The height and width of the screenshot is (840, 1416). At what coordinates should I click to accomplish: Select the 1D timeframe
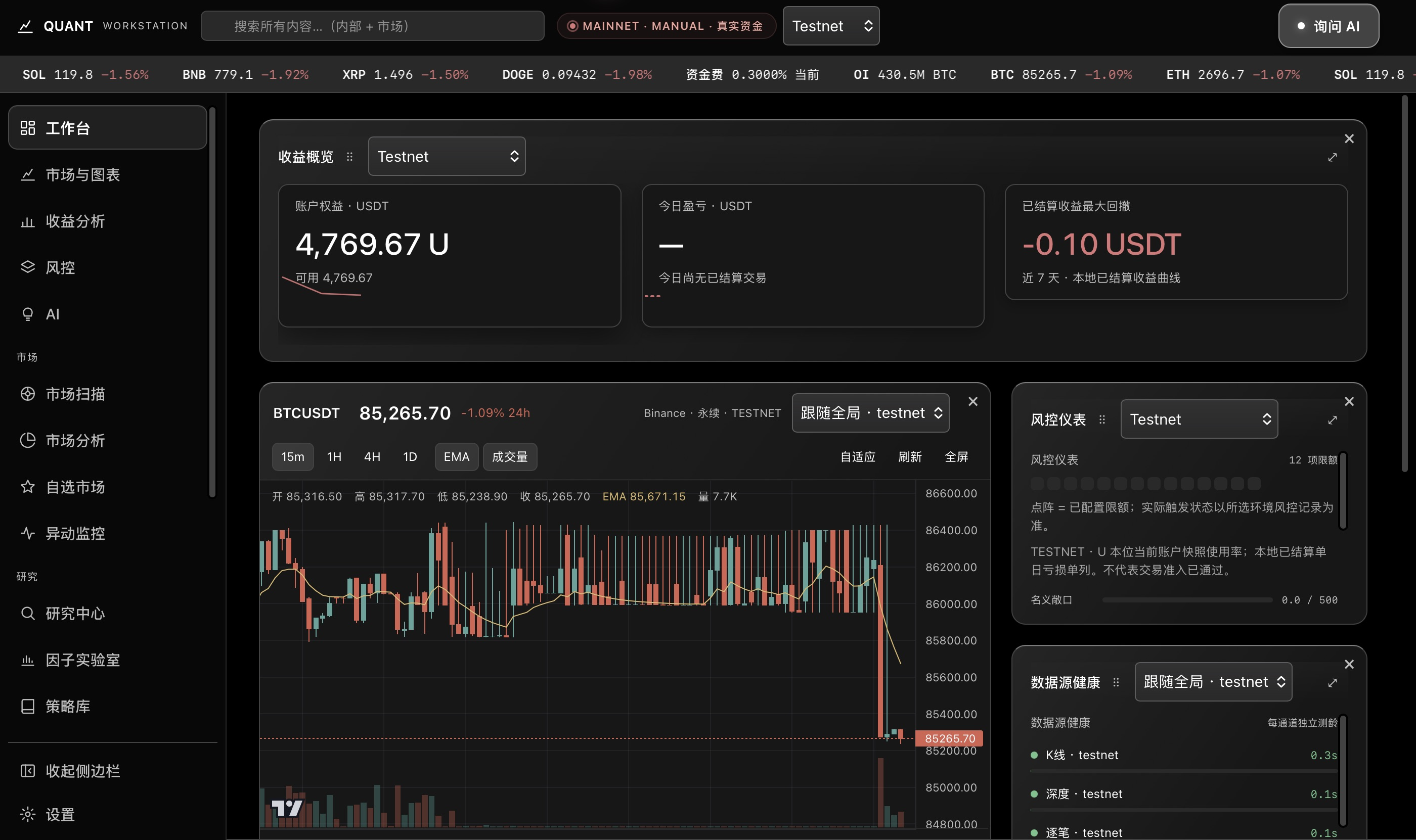(410, 457)
